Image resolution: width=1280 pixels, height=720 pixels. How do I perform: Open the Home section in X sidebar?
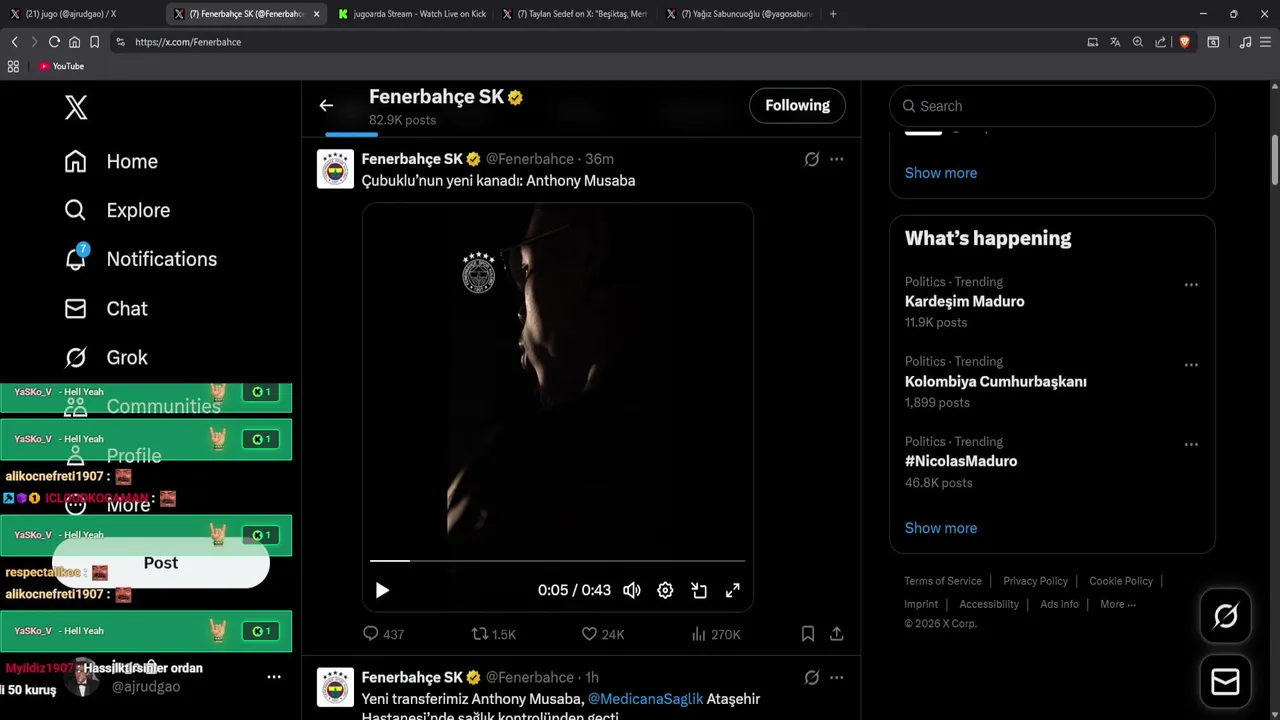click(x=111, y=161)
